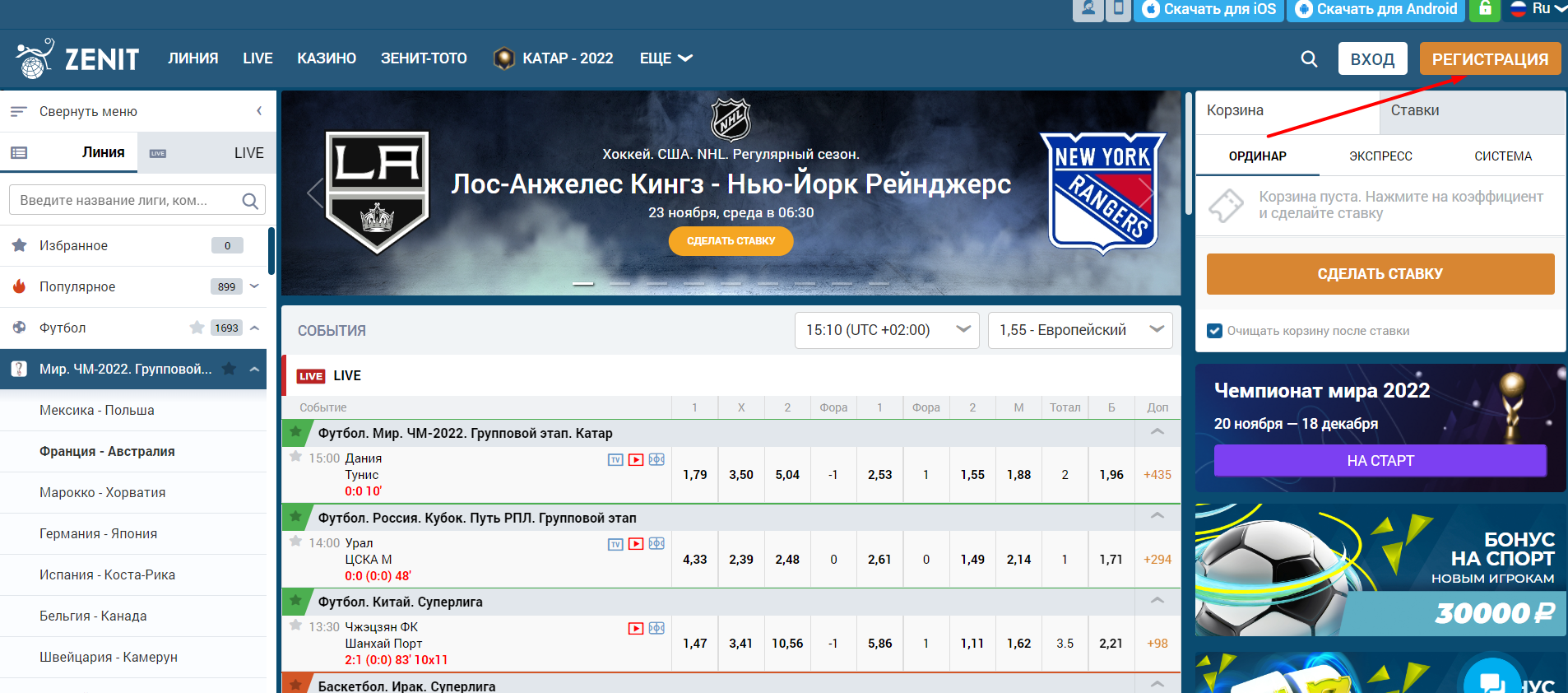This screenshot has height=693, width=1568.
Task: Click search icon in league search box
Action: [x=250, y=200]
